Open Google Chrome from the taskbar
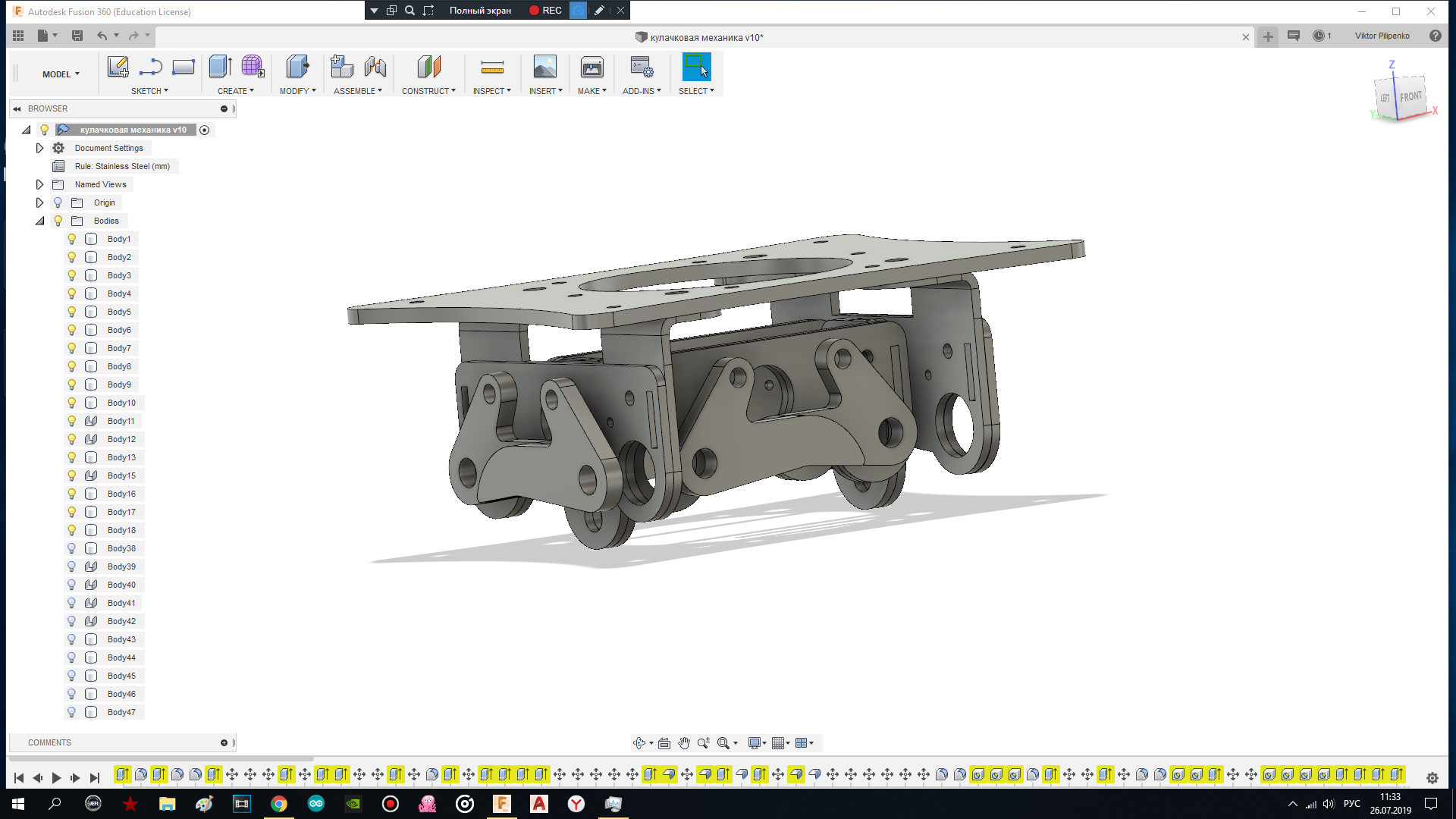1456x819 pixels. coord(279,804)
